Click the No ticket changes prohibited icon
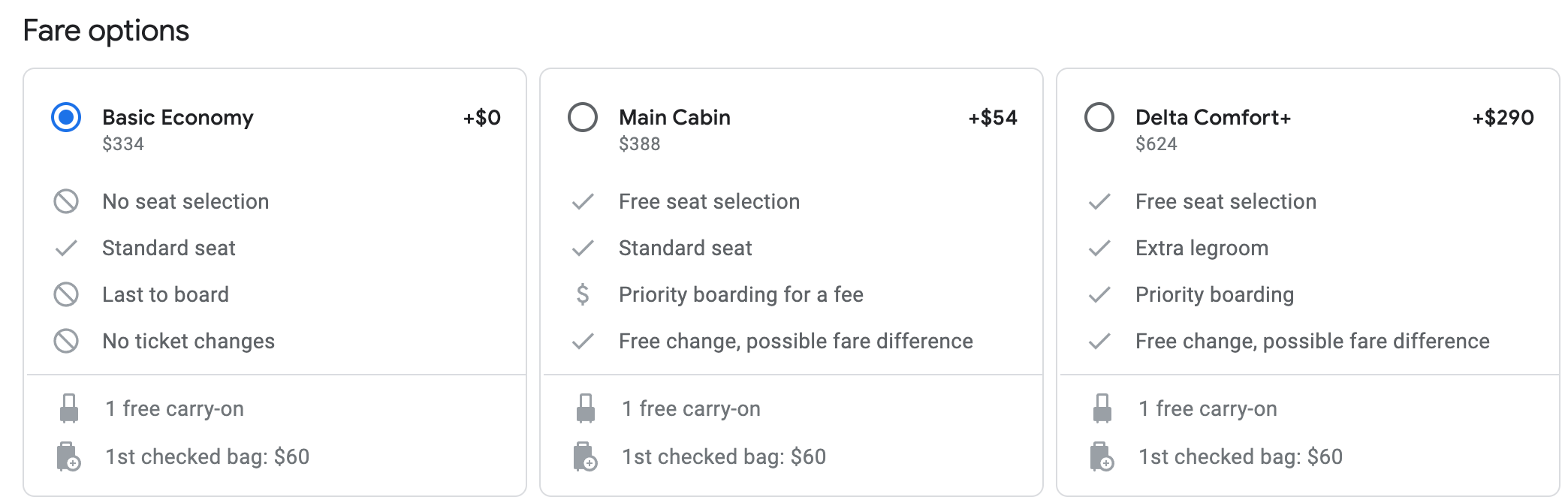The width and height of the screenshot is (1568, 500). coord(66,341)
